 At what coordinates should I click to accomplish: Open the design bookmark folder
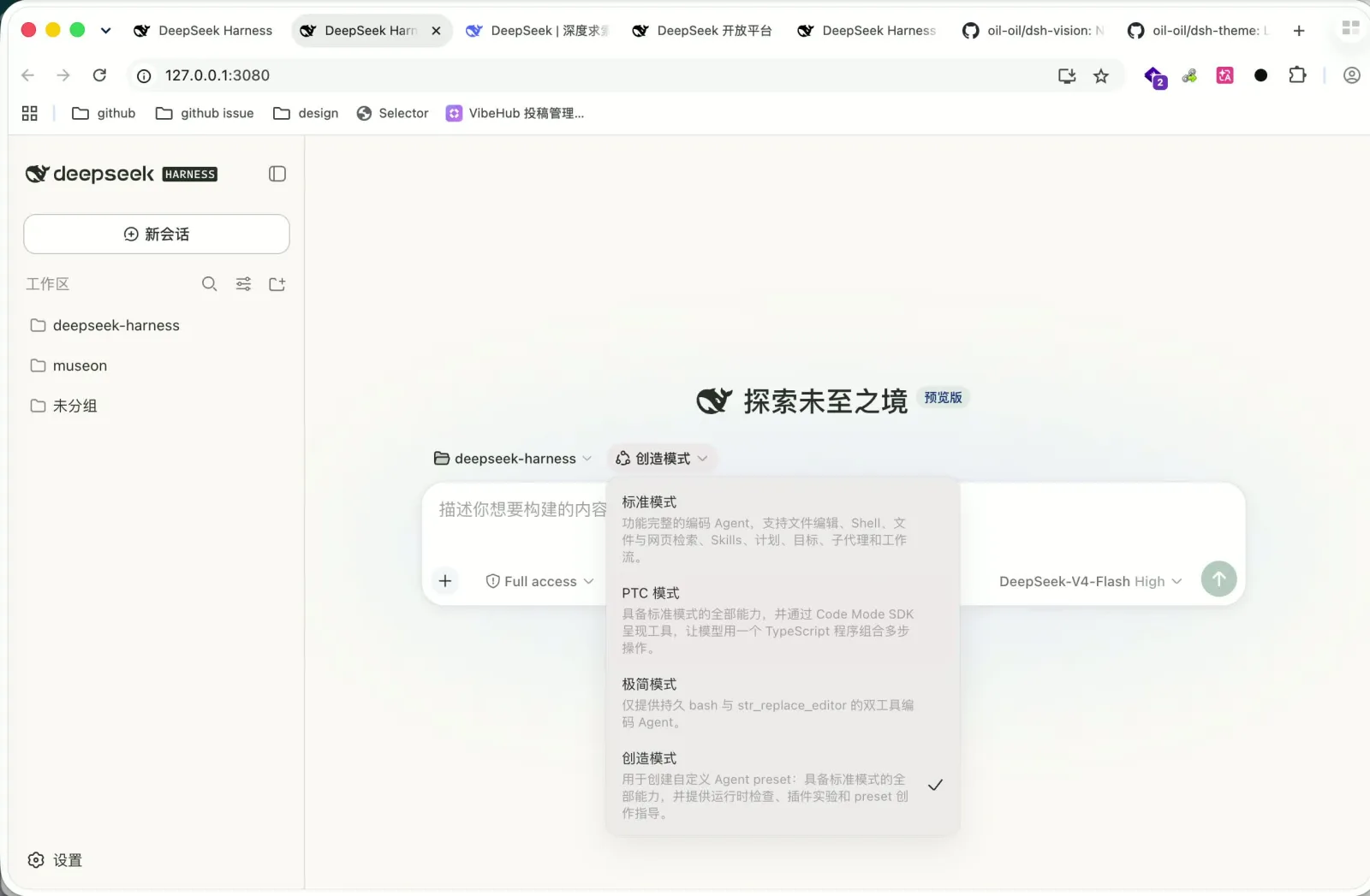click(306, 113)
